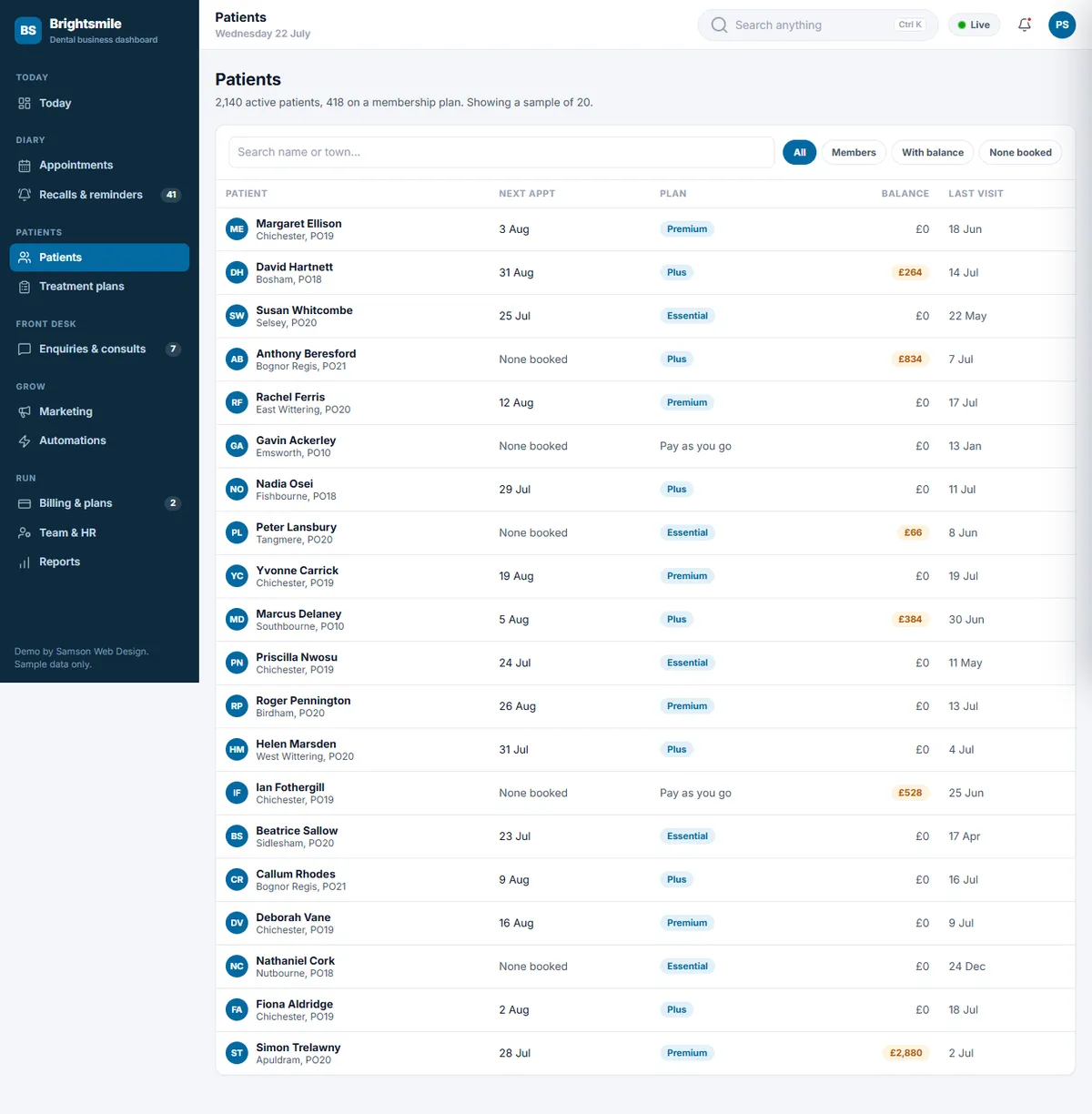This screenshot has width=1092, height=1114.
Task: Select the All filter pill
Action: pos(799,153)
